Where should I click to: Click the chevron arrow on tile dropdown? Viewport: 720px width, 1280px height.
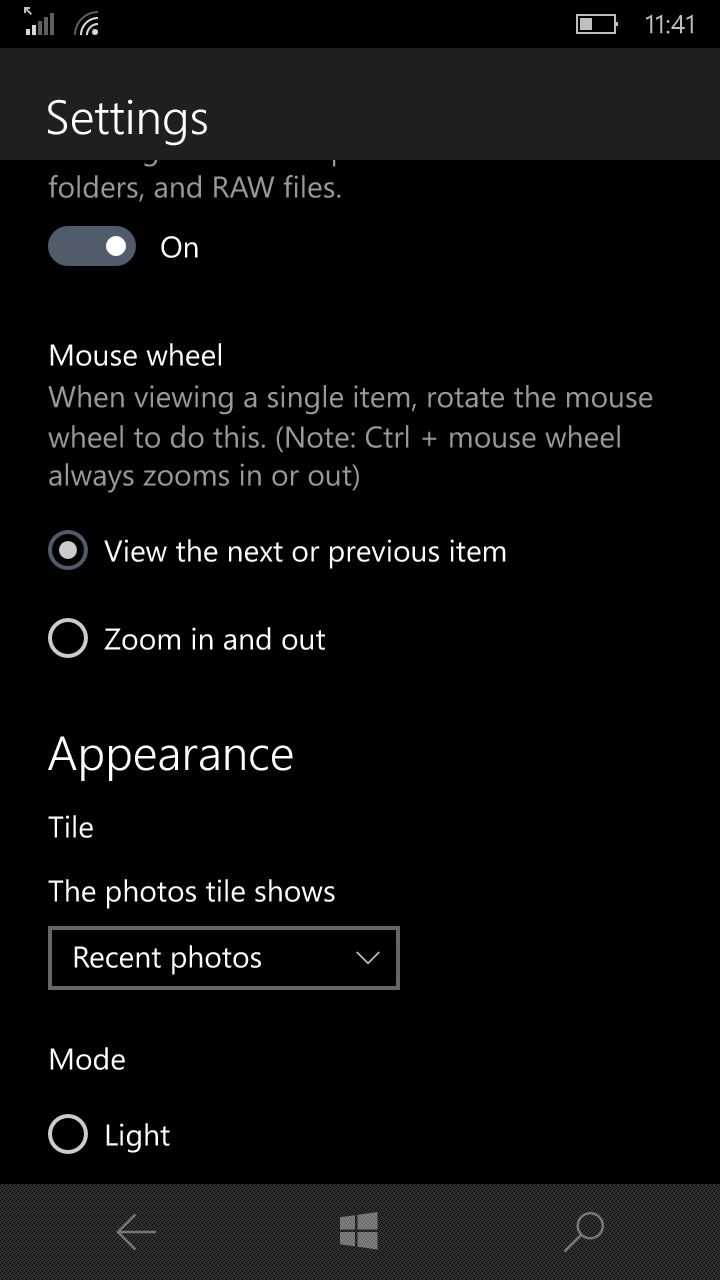point(368,958)
